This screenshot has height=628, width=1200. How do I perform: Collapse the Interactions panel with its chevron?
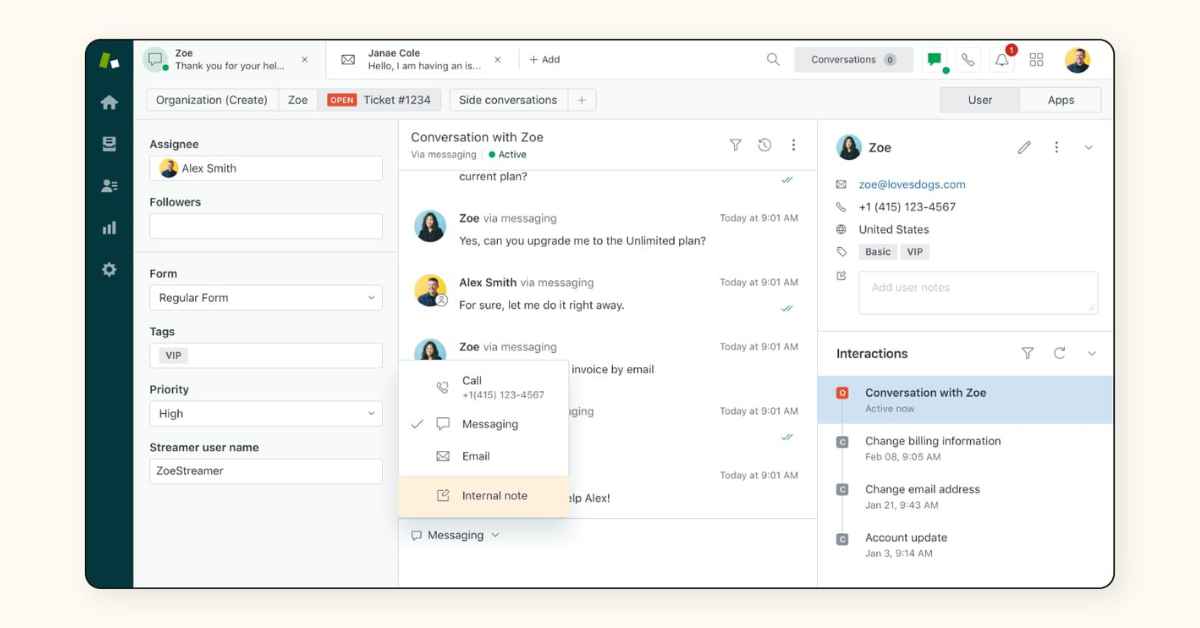tap(1089, 353)
